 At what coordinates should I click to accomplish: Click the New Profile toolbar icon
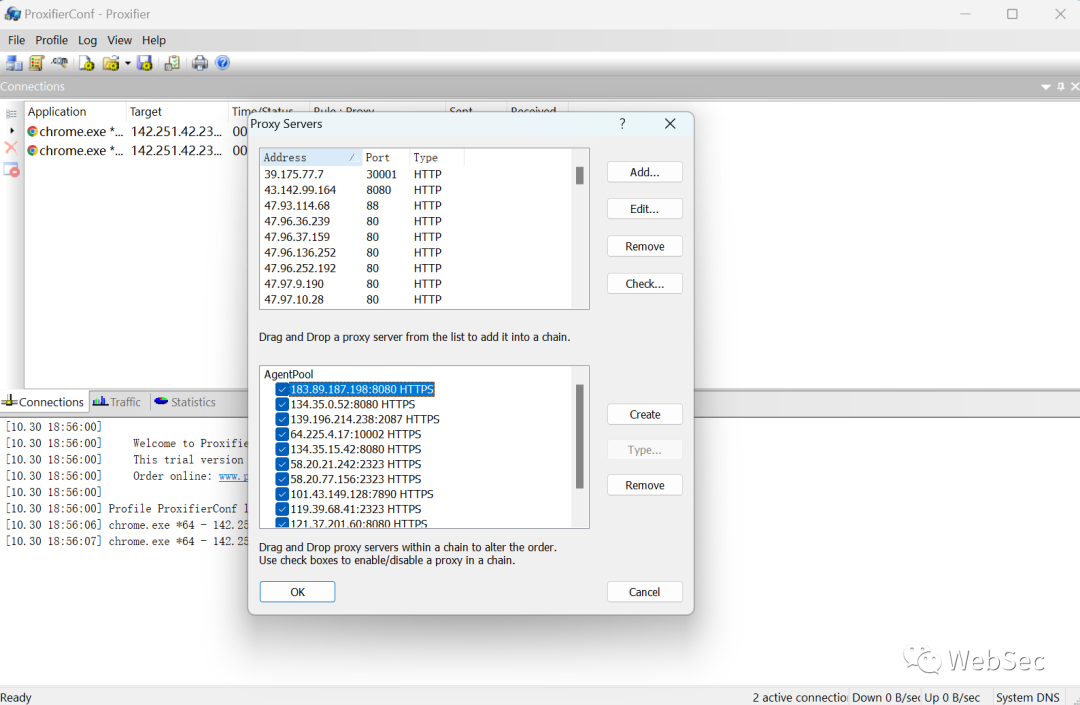pos(87,63)
